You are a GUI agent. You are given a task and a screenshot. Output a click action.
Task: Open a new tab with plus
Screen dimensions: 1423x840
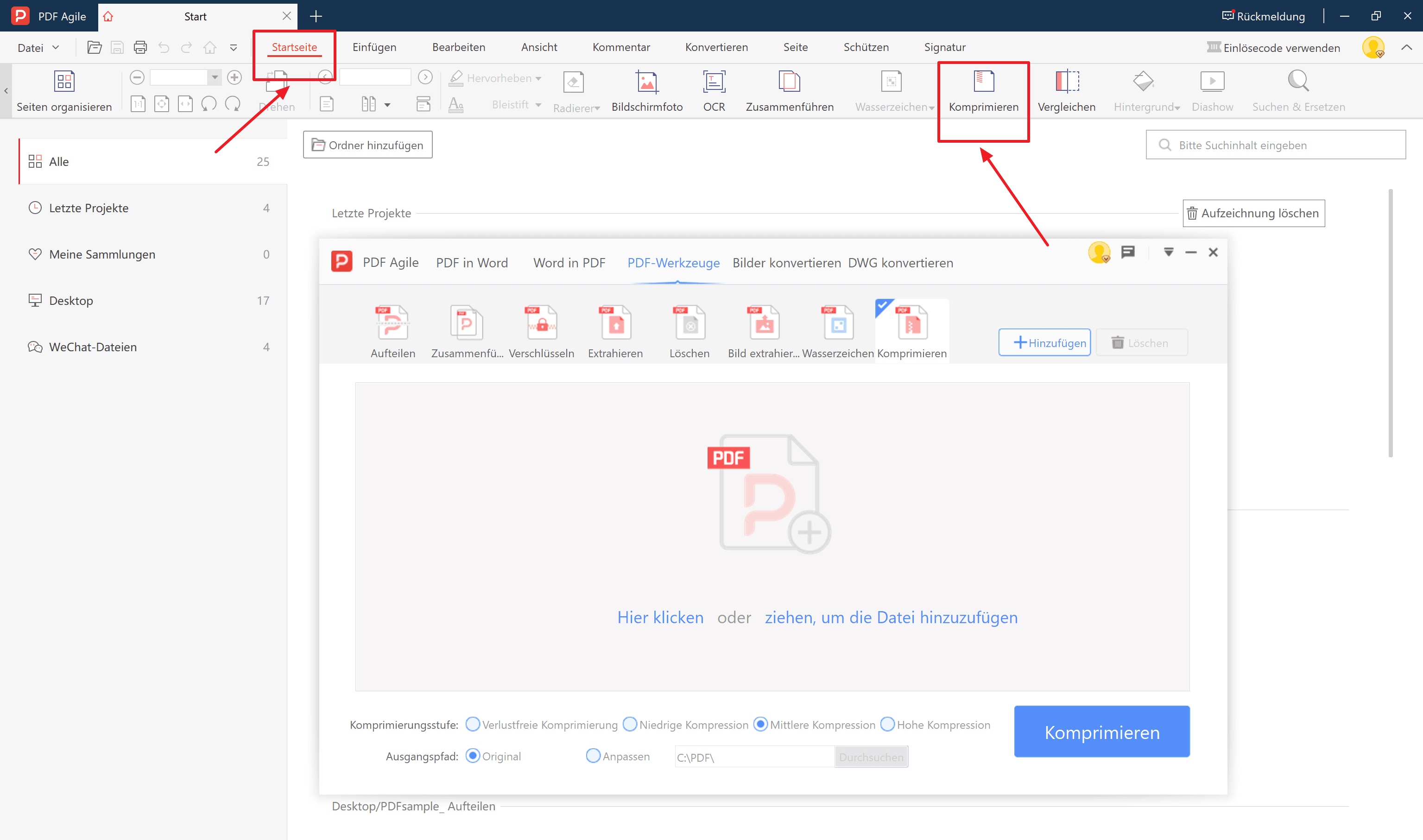point(316,16)
